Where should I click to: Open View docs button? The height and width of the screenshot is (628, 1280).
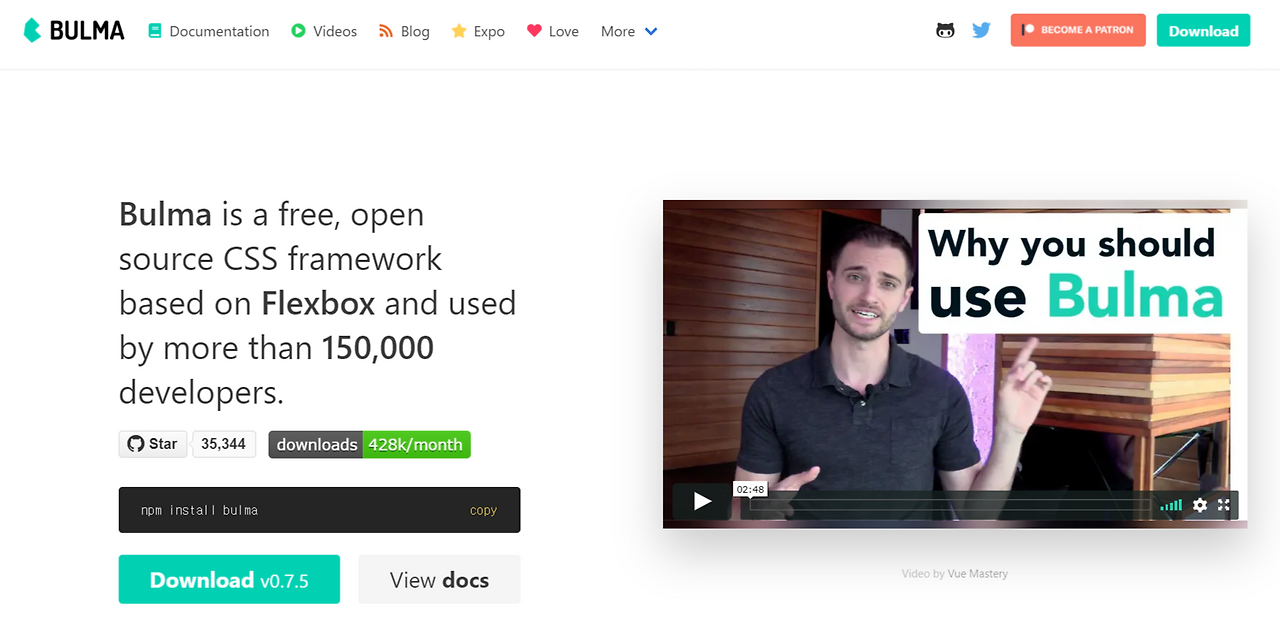[x=439, y=579]
